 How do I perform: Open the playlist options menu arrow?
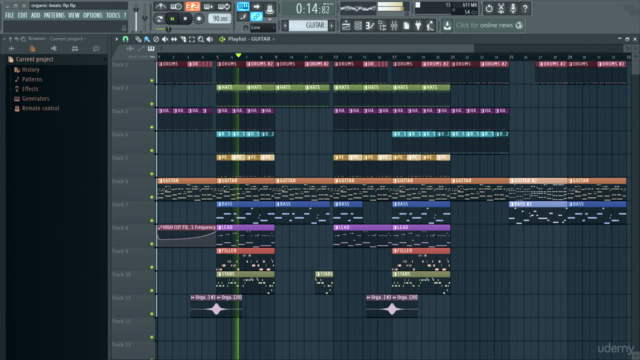tap(117, 39)
